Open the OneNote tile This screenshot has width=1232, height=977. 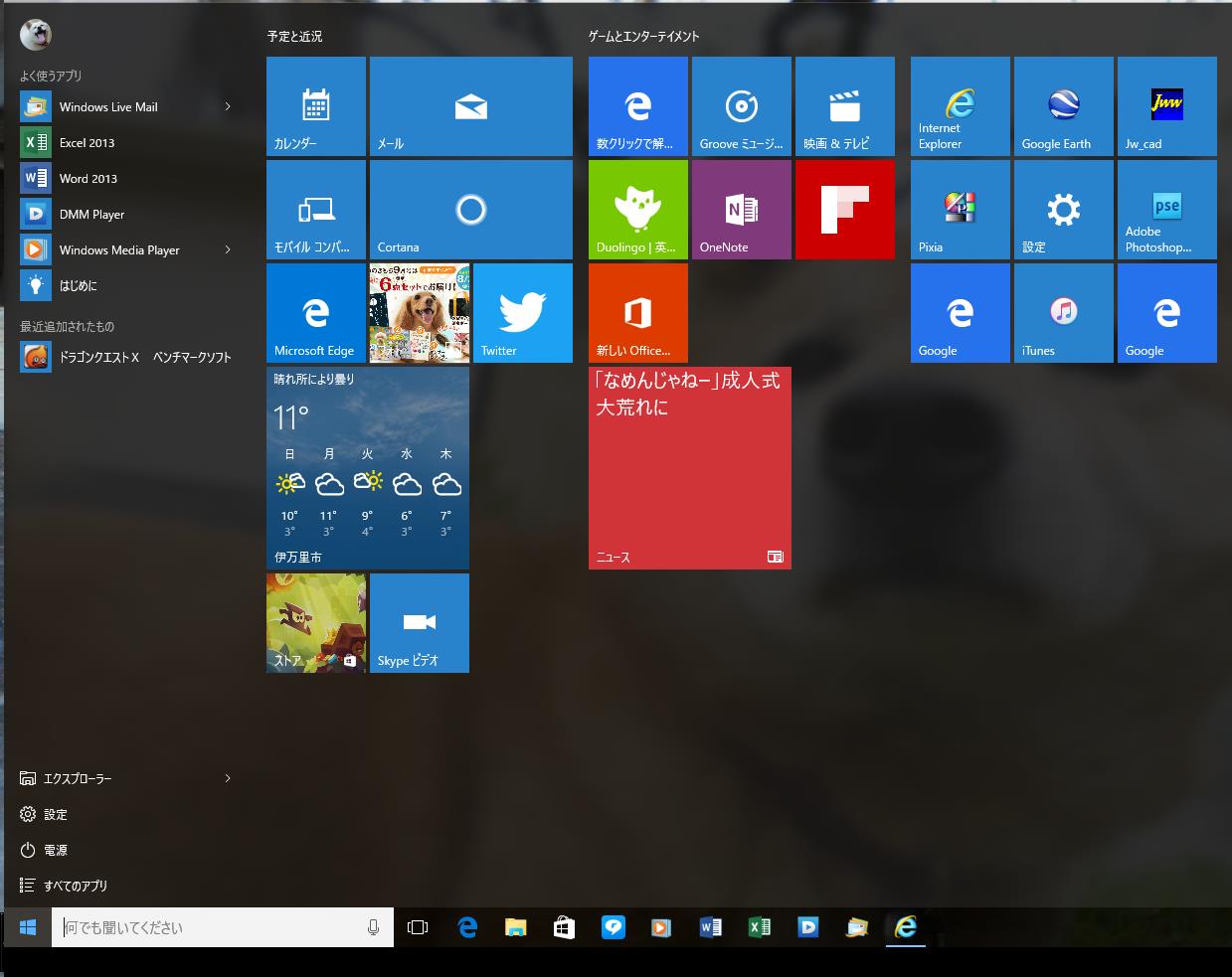pyautogui.click(x=742, y=210)
